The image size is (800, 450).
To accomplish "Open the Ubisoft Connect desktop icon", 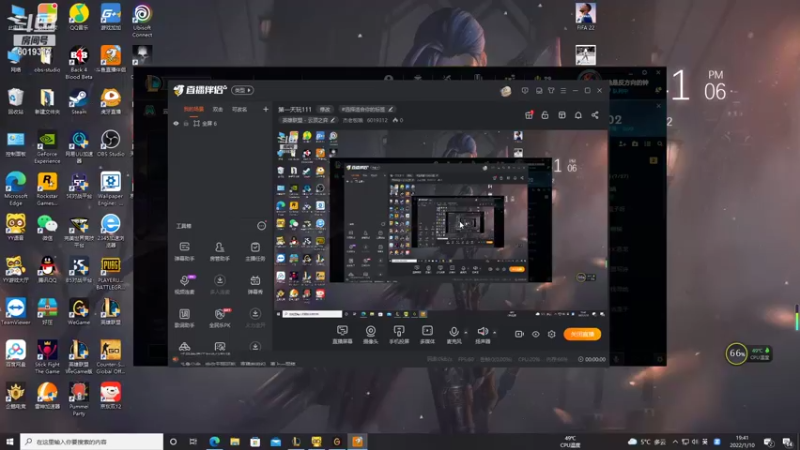I will tap(142, 21).
